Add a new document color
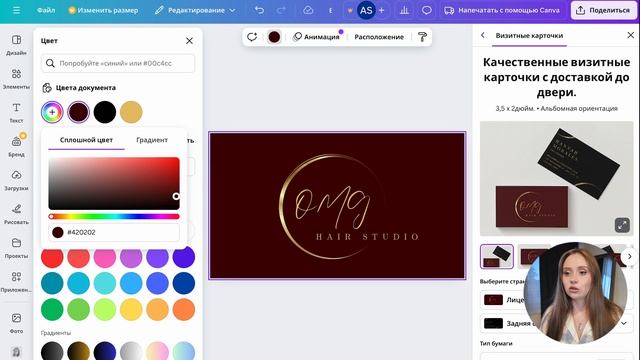Screen dimensions: 640x360 pyautogui.click(x=52, y=112)
